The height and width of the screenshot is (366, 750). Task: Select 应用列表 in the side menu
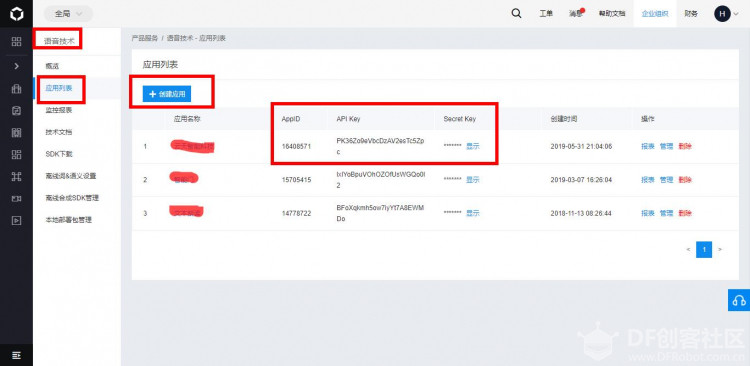[x=59, y=88]
